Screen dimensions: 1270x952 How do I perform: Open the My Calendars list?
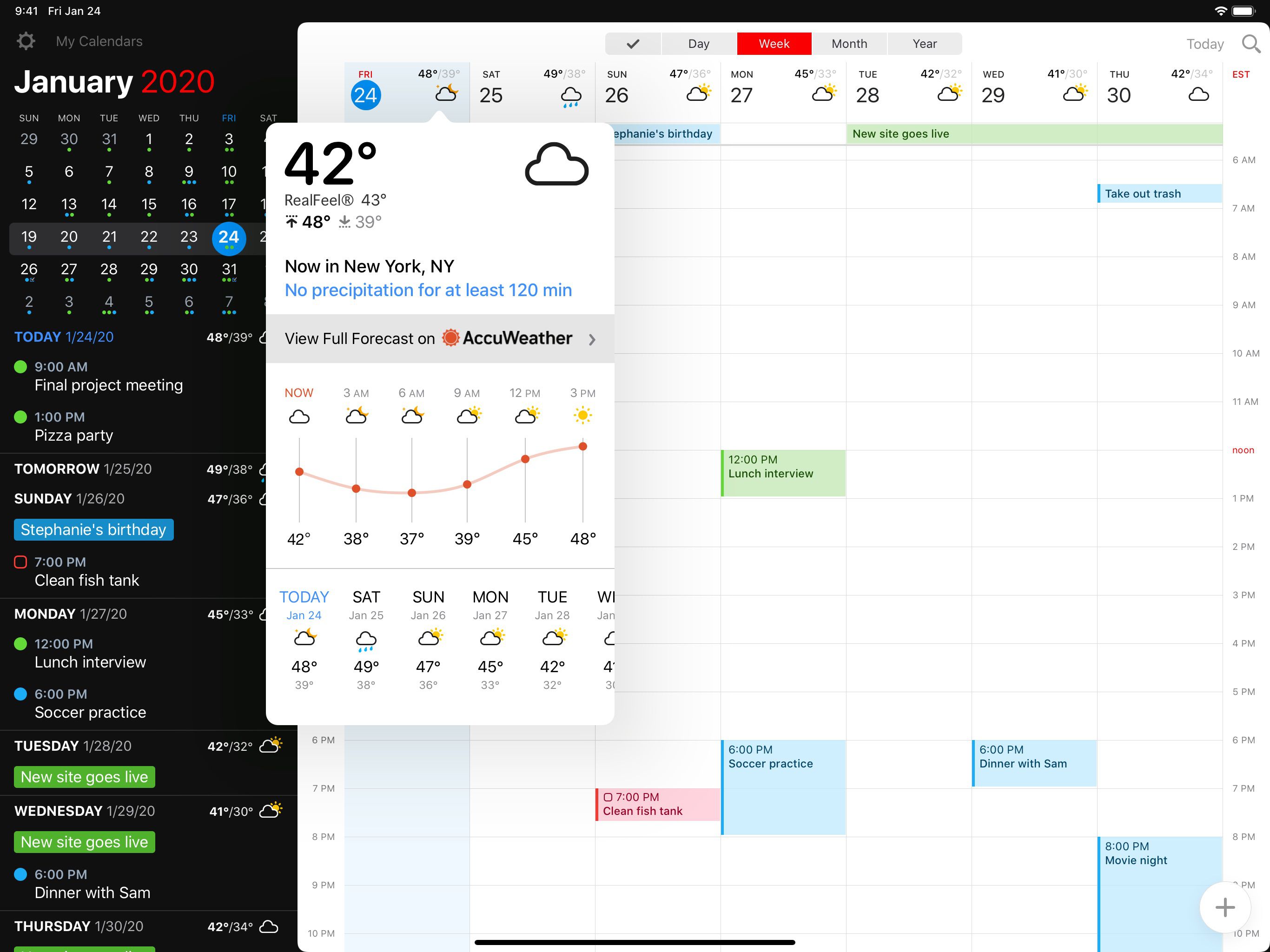pos(99,41)
